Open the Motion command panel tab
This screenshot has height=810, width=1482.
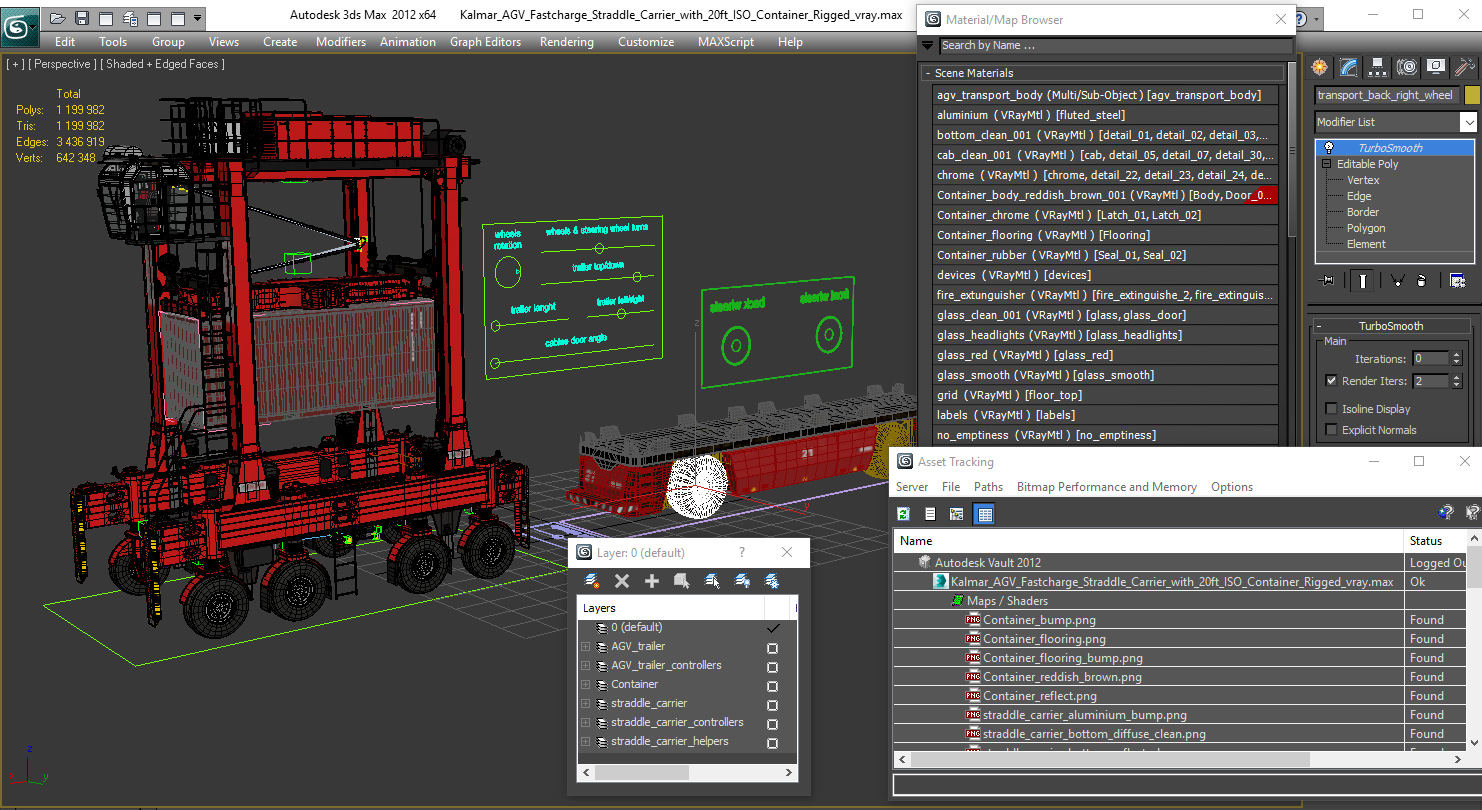point(1407,67)
